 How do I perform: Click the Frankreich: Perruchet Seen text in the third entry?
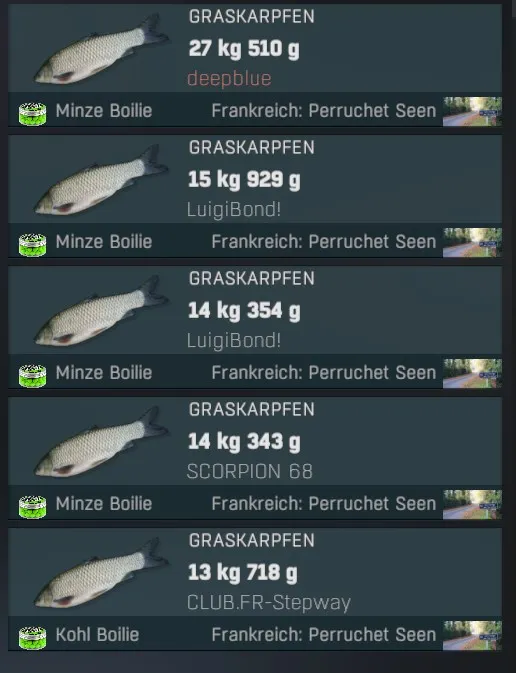(324, 373)
